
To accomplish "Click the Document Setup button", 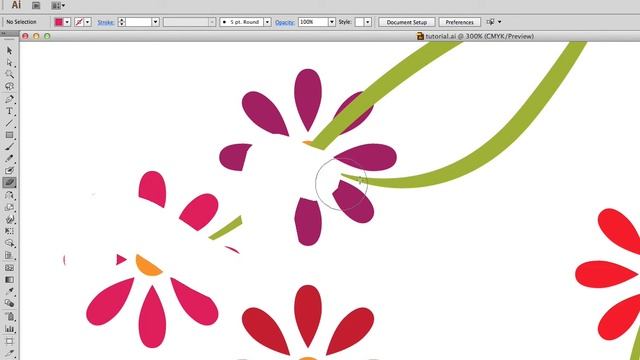I will pos(407,22).
